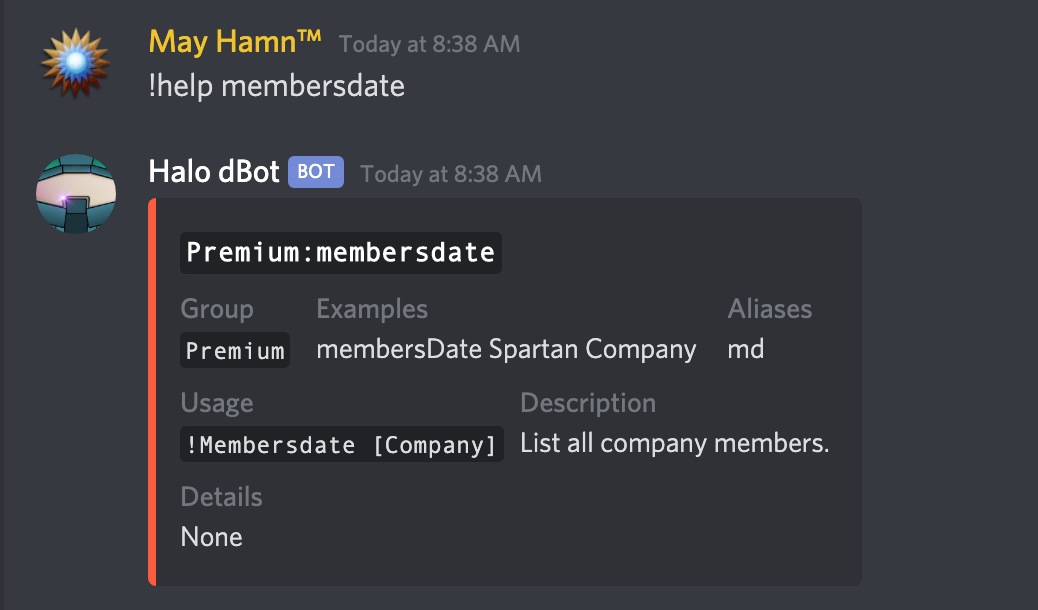Image resolution: width=1038 pixels, height=610 pixels.
Task: Click the Halo dBot username
Action: 213,171
